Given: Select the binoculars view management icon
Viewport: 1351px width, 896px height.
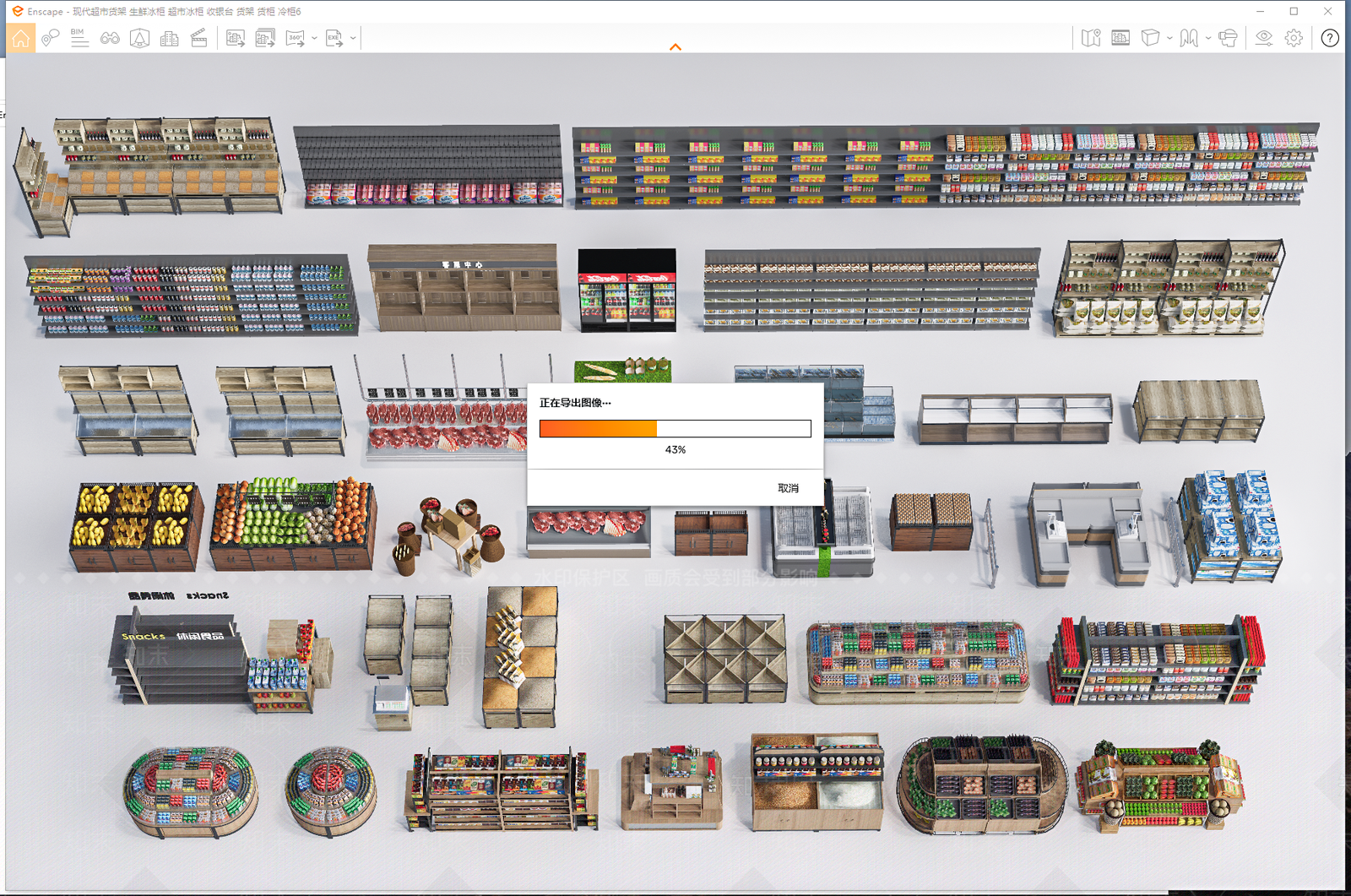Looking at the screenshot, I should click(110, 38).
